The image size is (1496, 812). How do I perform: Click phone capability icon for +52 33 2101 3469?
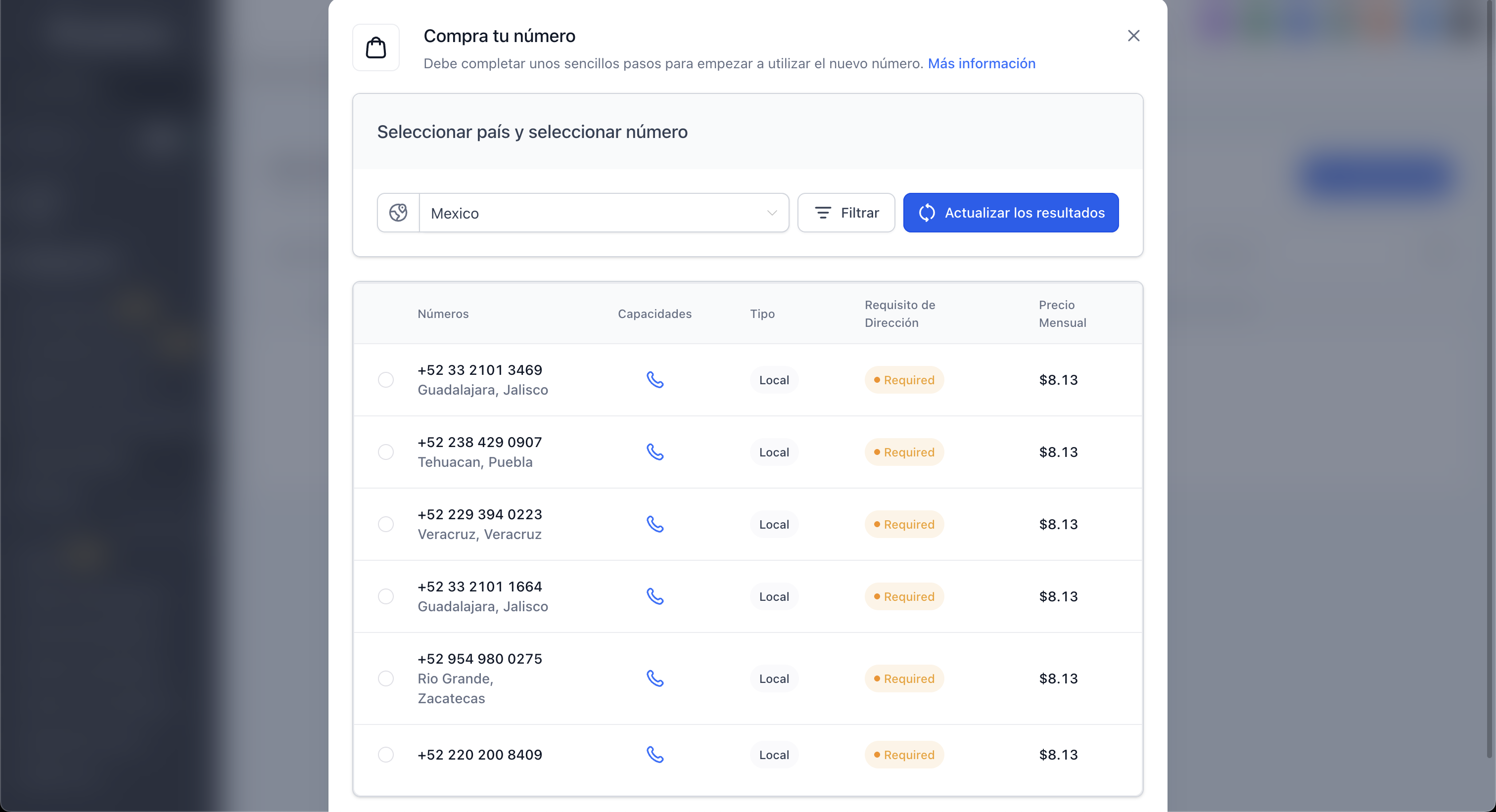[655, 380]
